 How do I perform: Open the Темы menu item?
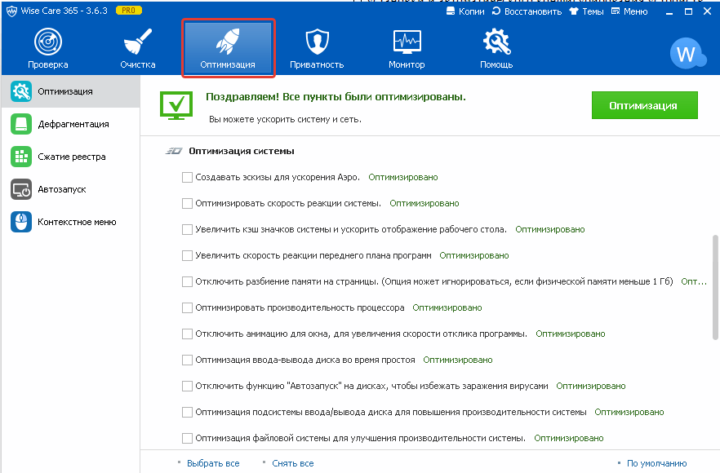click(x=586, y=11)
